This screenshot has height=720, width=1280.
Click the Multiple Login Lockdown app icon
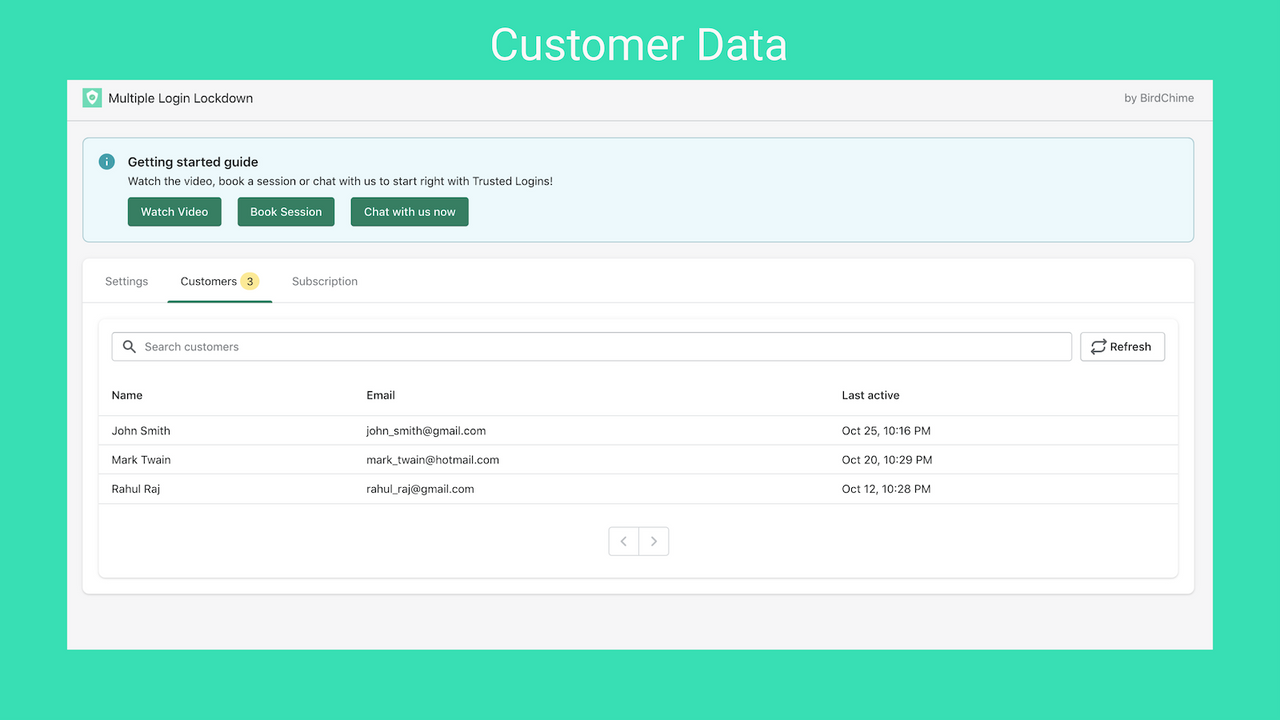pos(92,98)
